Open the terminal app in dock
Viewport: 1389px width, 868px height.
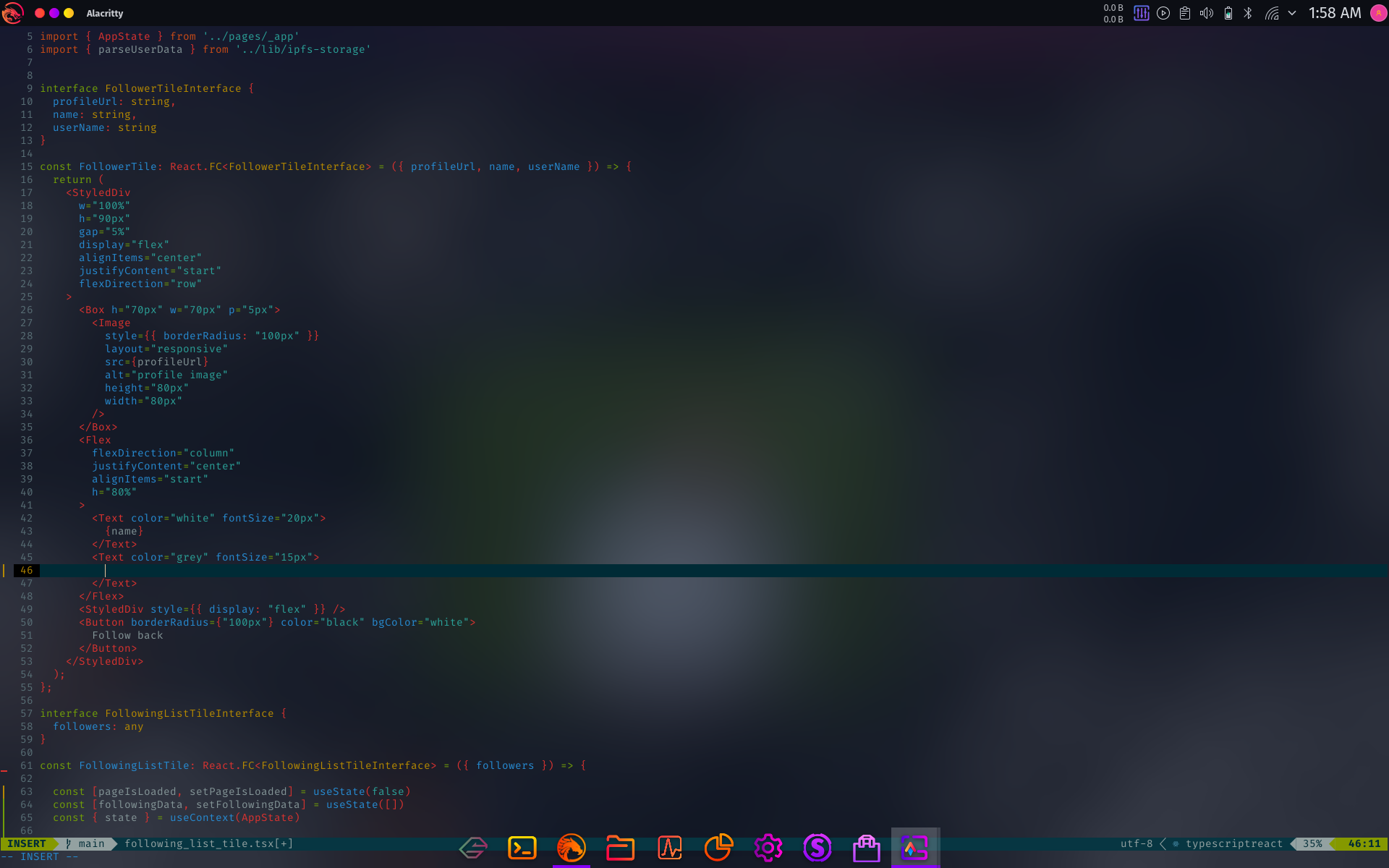point(522,847)
